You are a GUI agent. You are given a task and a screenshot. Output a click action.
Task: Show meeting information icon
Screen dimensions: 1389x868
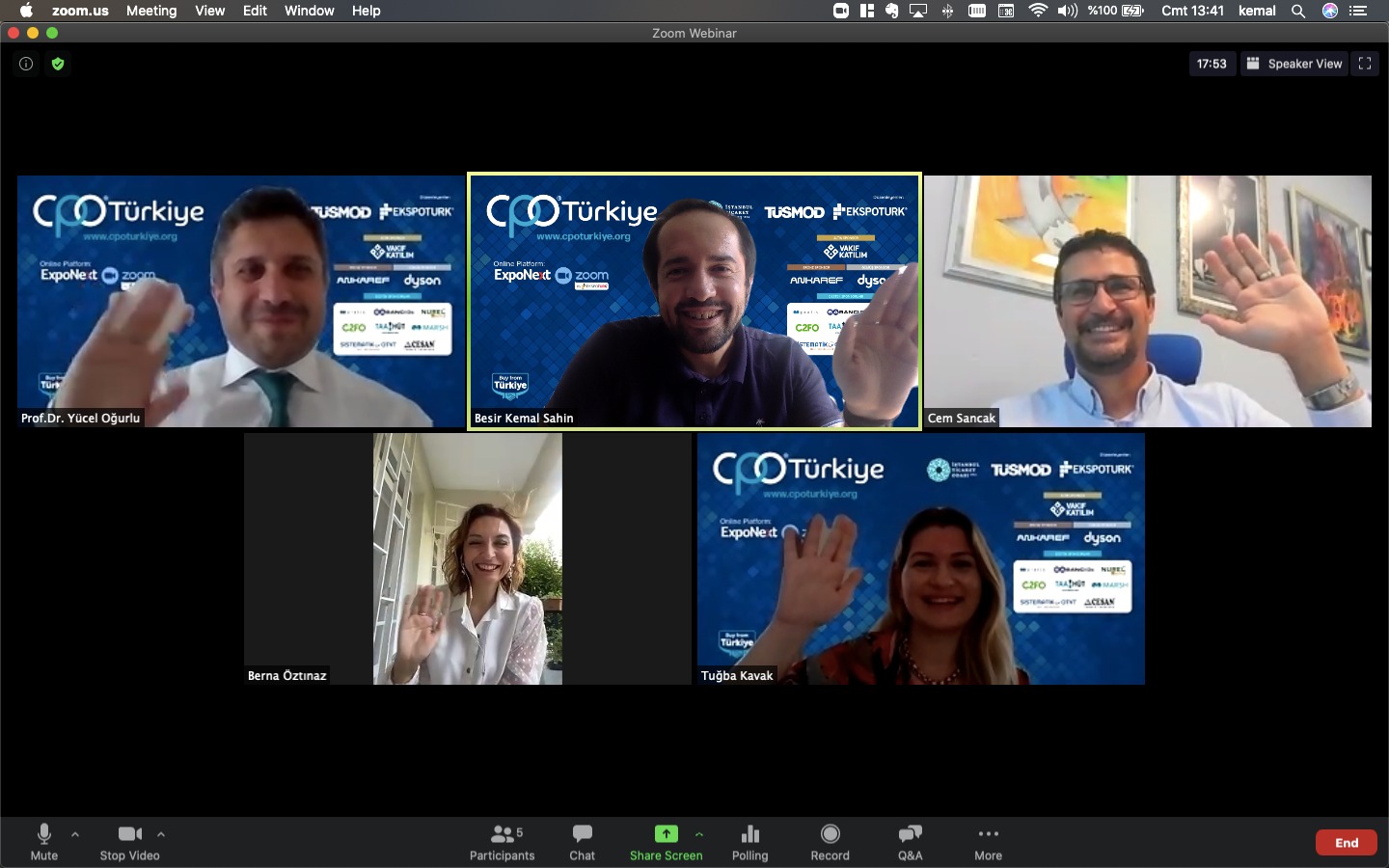point(26,64)
